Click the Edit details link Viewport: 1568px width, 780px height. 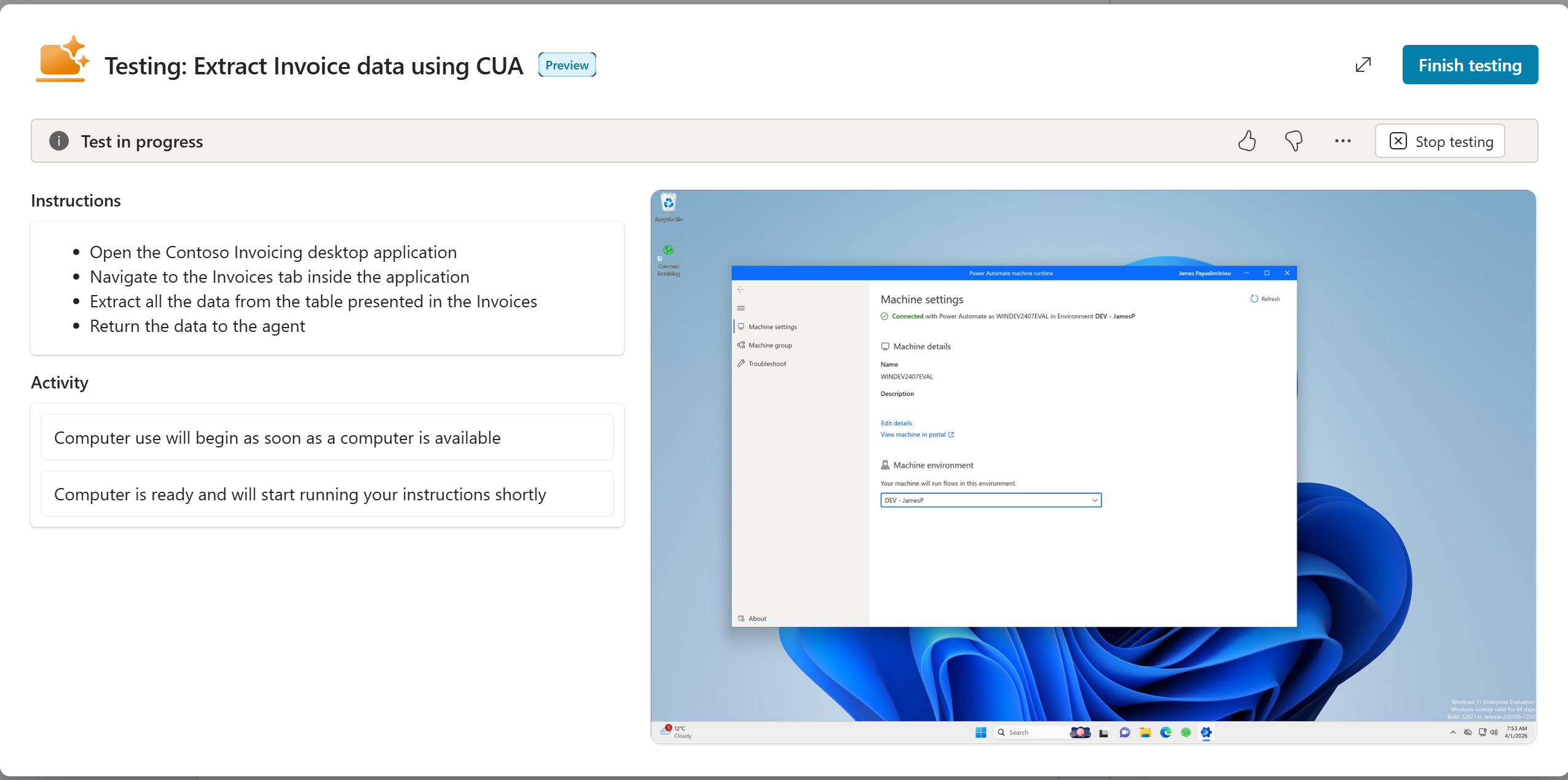click(896, 423)
